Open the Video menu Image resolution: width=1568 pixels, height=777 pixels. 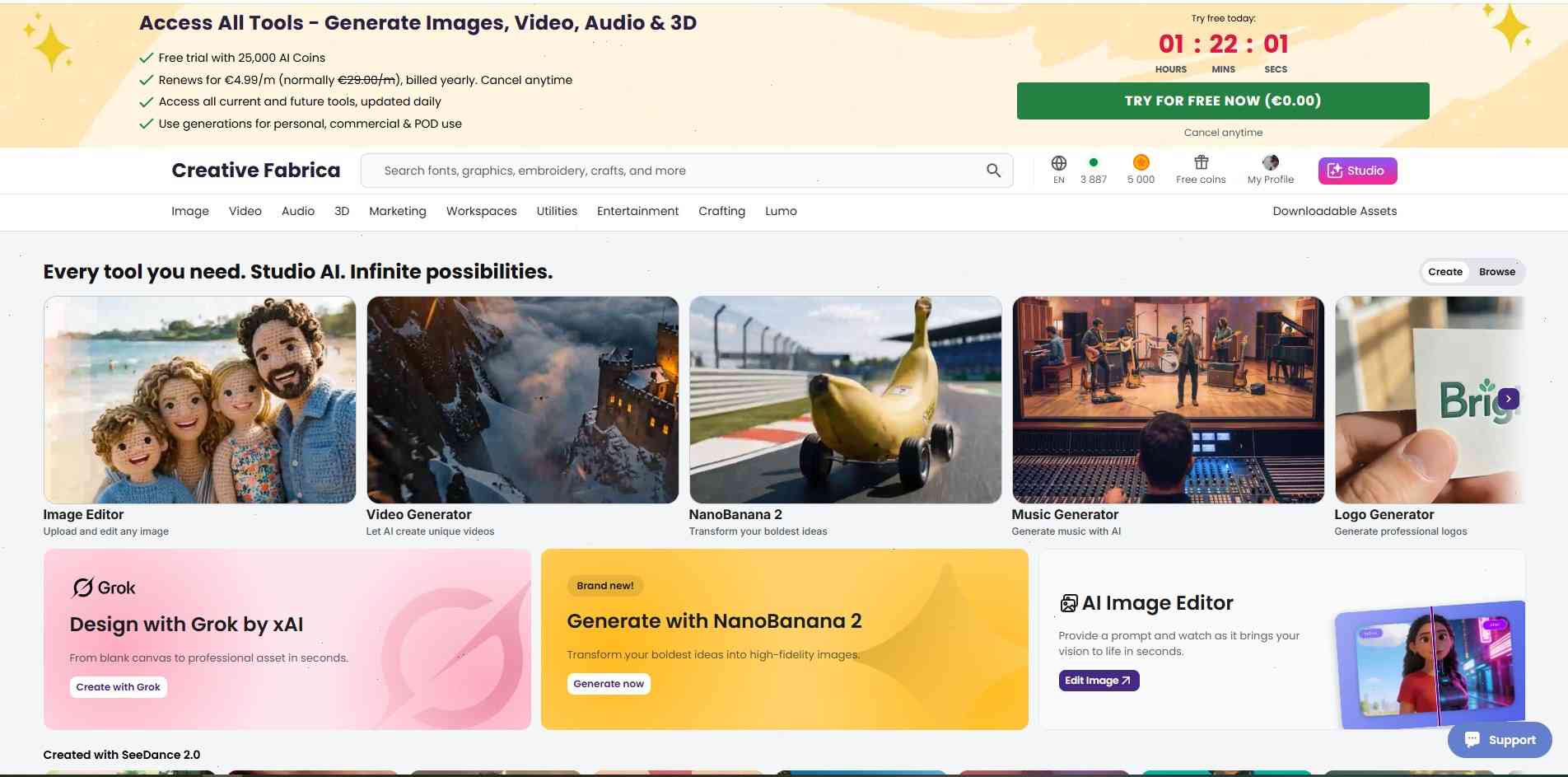click(245, 211)
